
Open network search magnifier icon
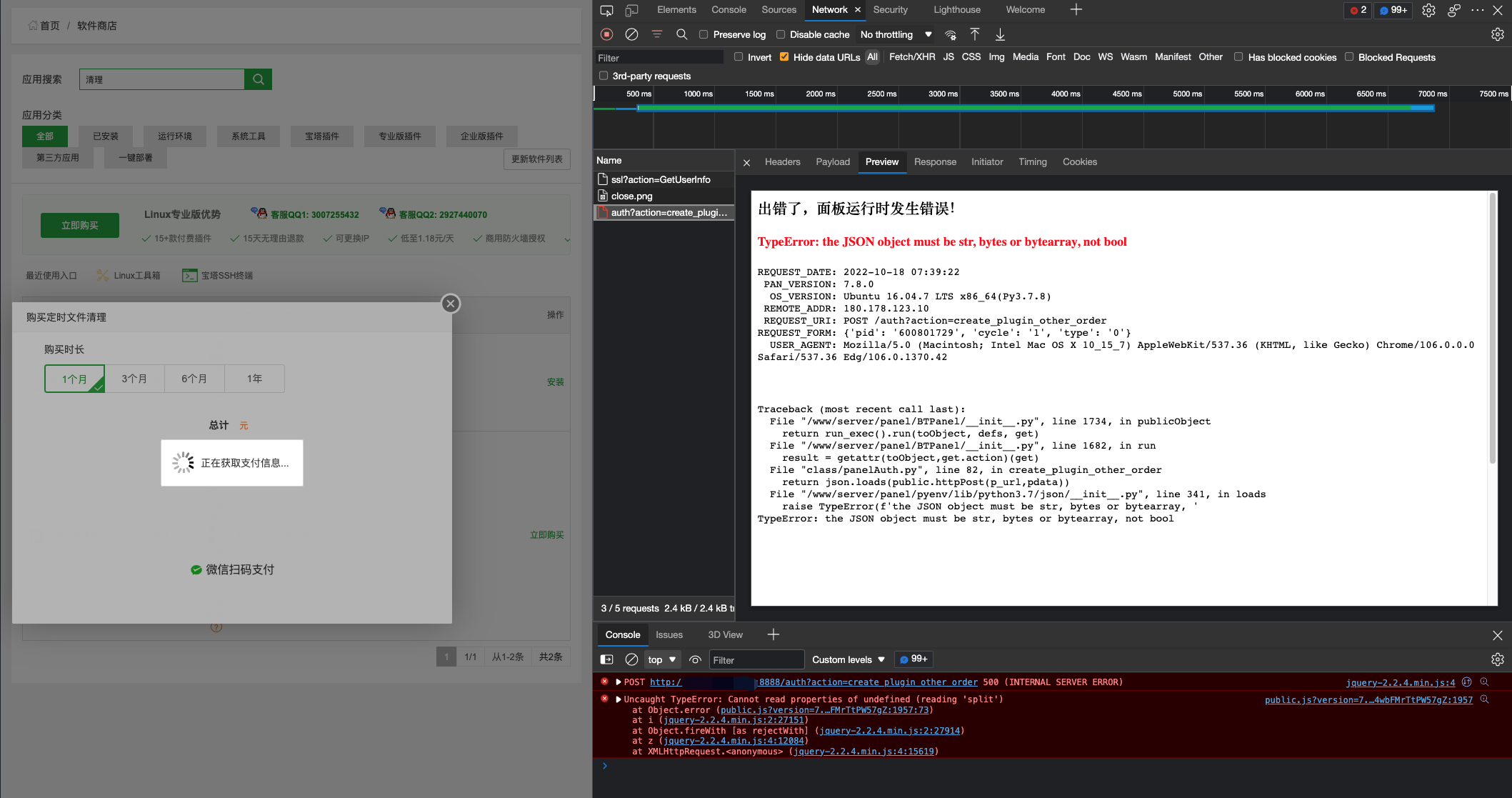click(x=681, y=34)
